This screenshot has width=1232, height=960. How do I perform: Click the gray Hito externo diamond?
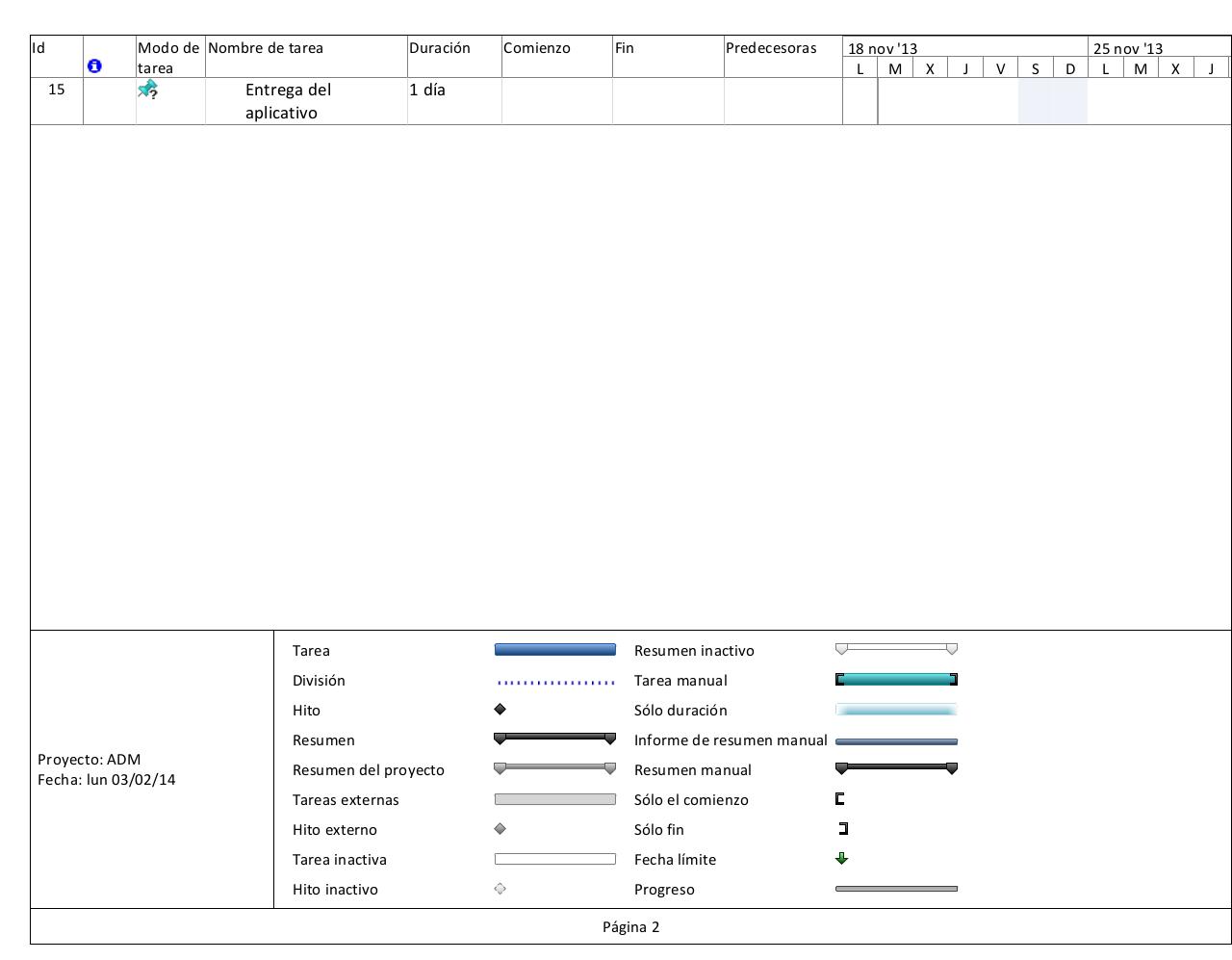click(500, 829)
